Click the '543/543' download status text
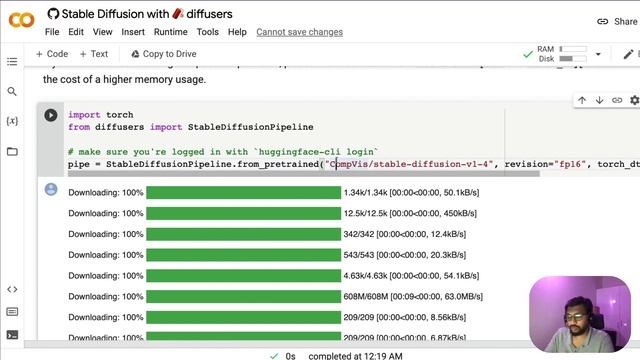 (x=405, y=255)
